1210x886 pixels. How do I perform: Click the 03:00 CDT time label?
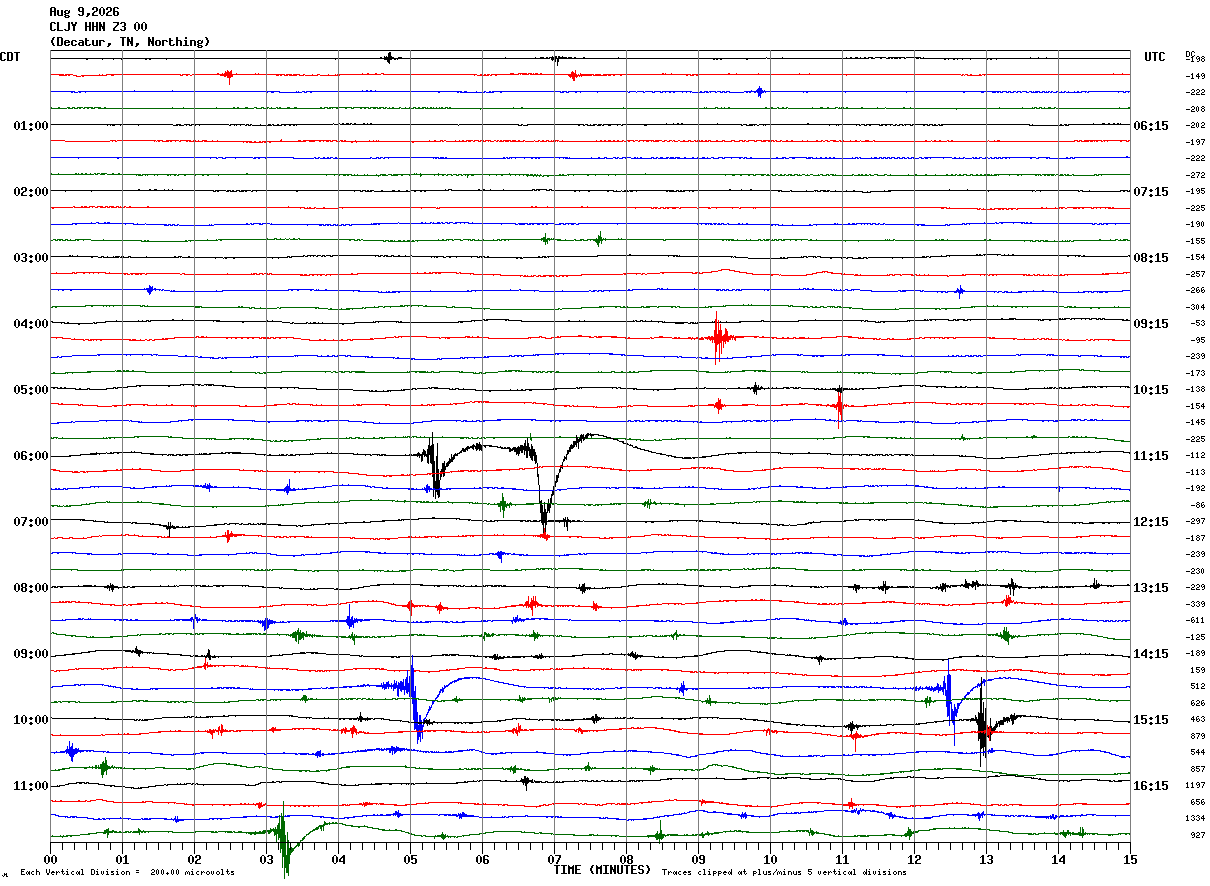tap(31, 258)
